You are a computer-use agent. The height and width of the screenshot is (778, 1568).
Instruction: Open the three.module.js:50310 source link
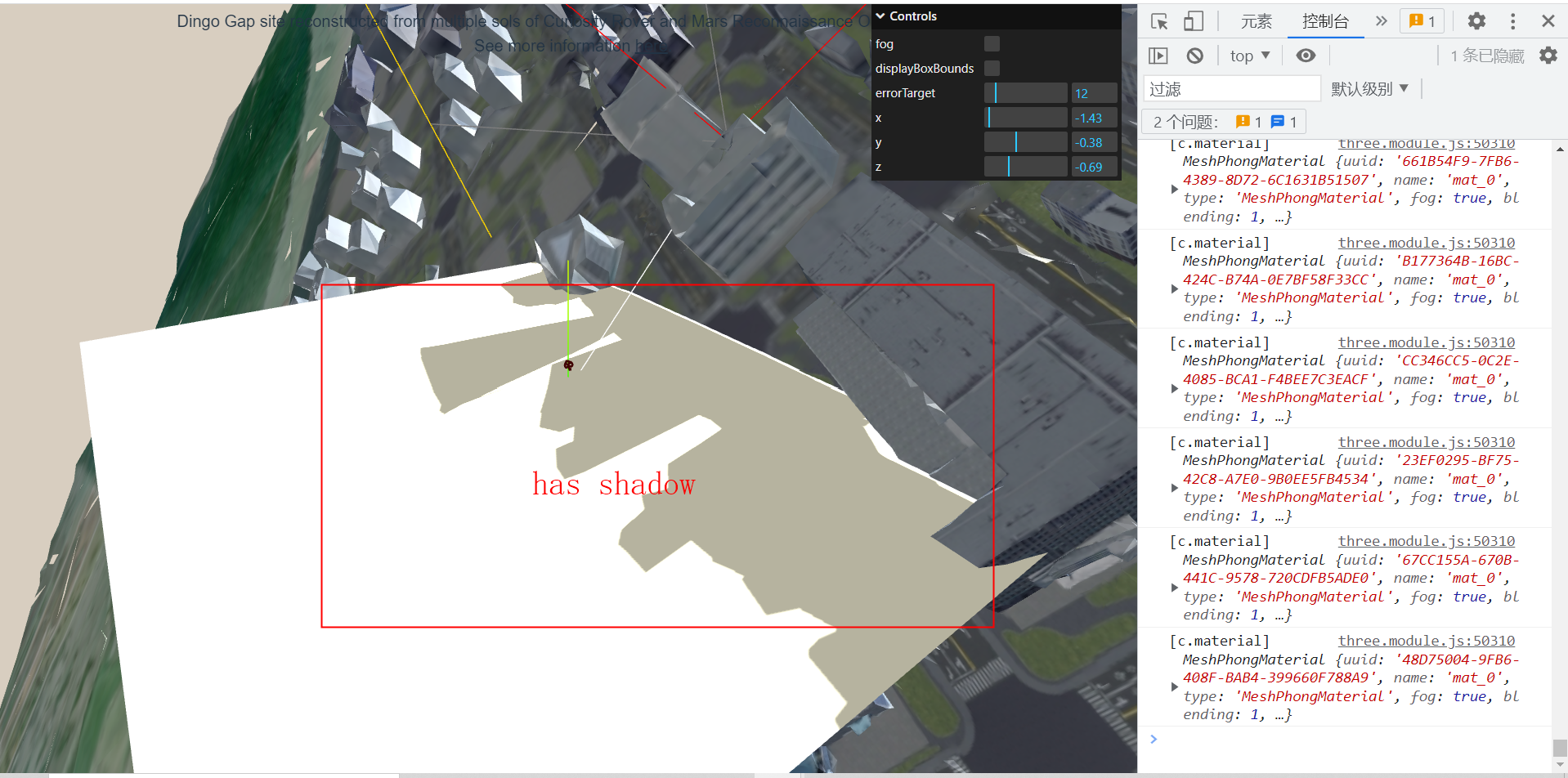coord(1426,242)
